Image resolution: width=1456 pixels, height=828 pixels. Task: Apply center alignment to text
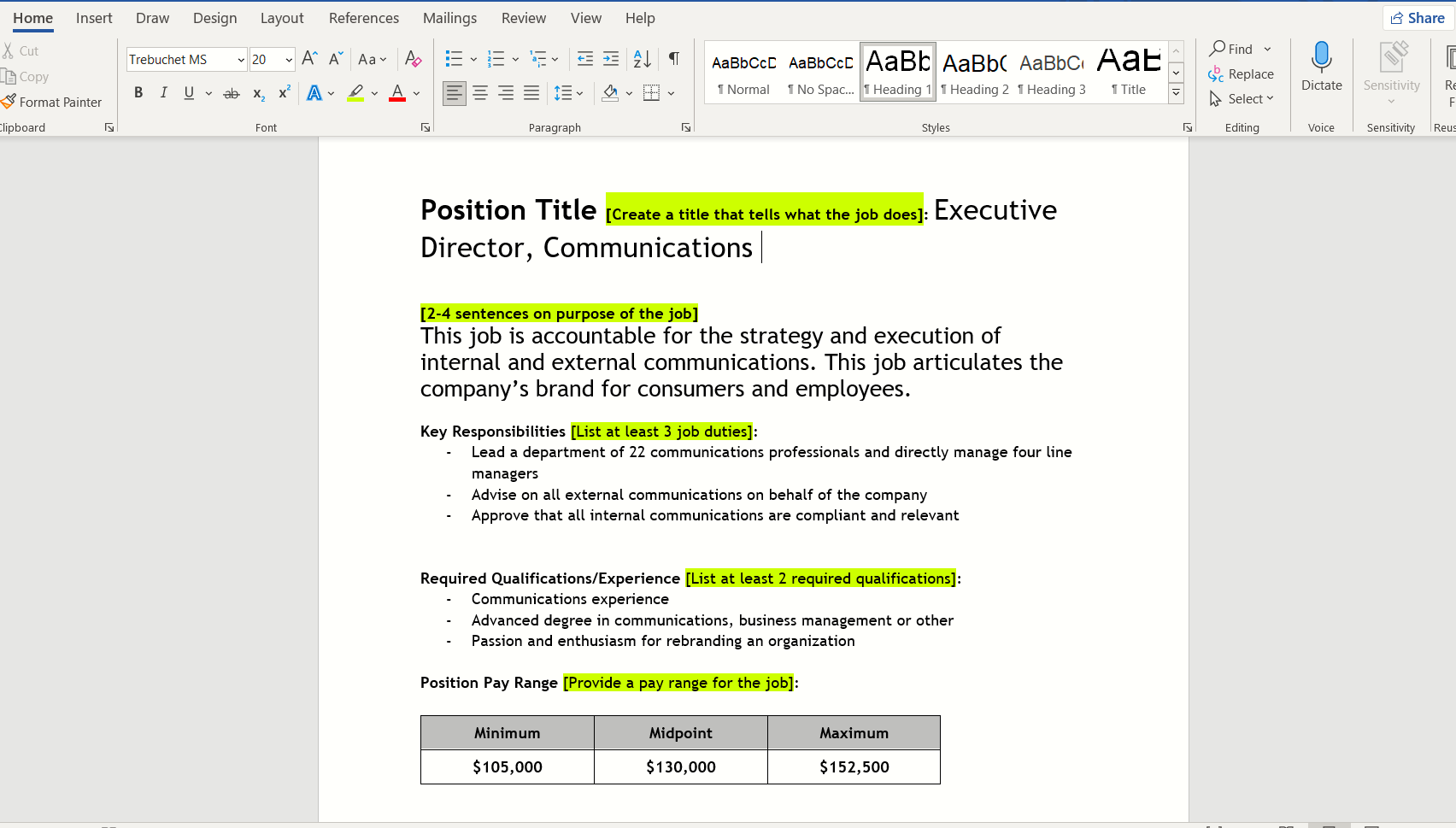click(479, 93)
